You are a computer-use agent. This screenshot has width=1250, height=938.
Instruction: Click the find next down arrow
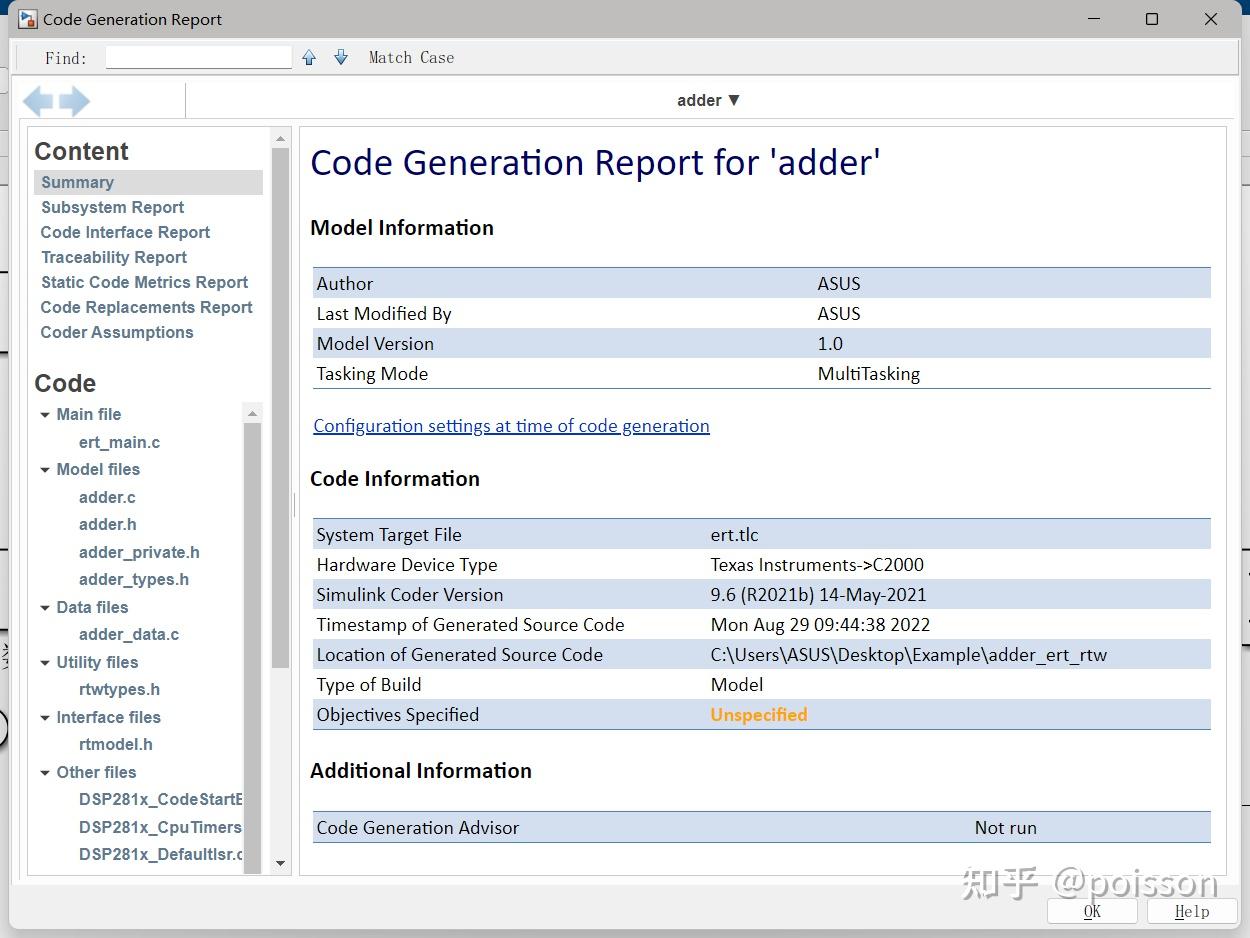click(341, 58)
